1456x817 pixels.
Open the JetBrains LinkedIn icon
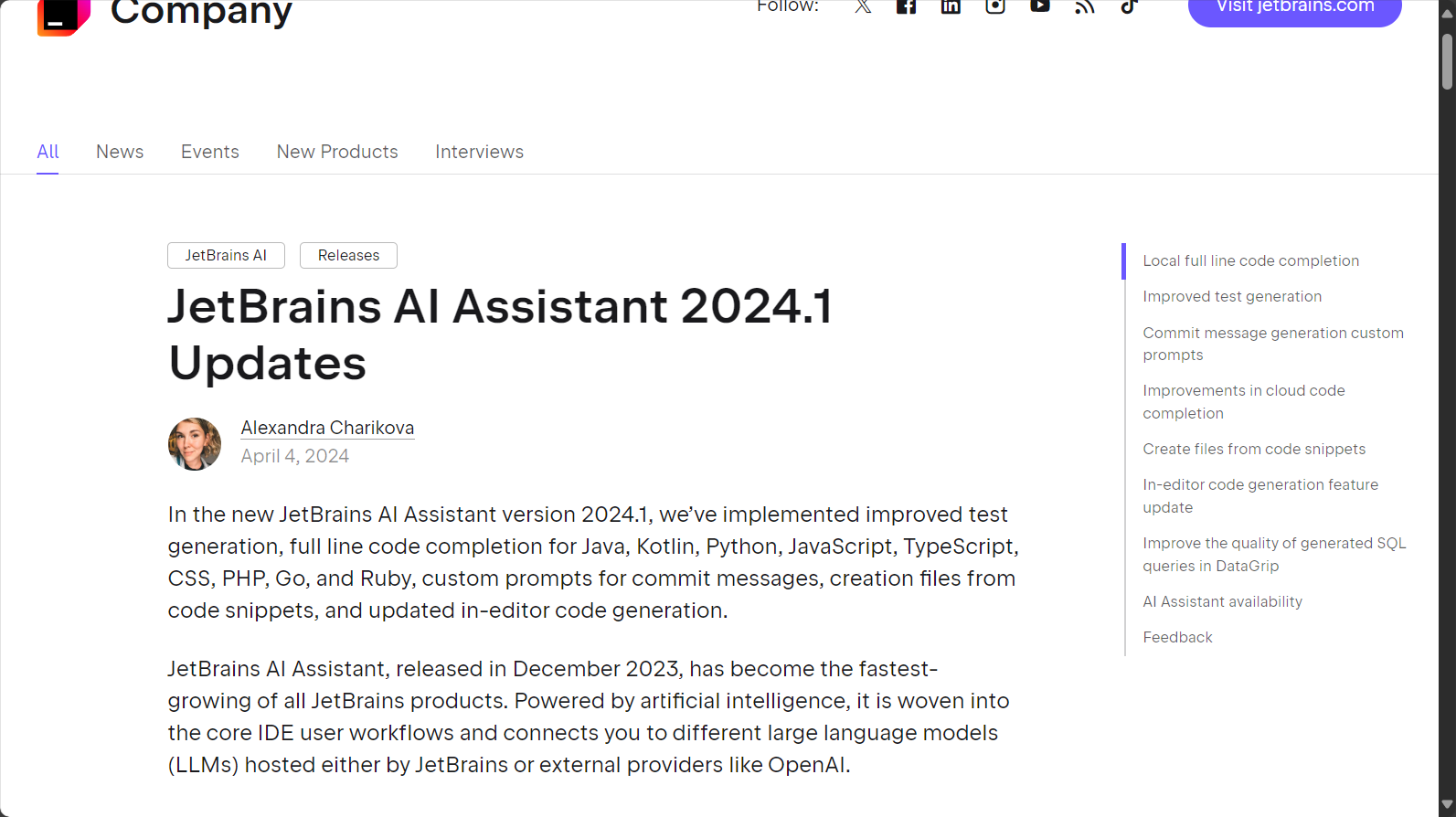point(951,6)
